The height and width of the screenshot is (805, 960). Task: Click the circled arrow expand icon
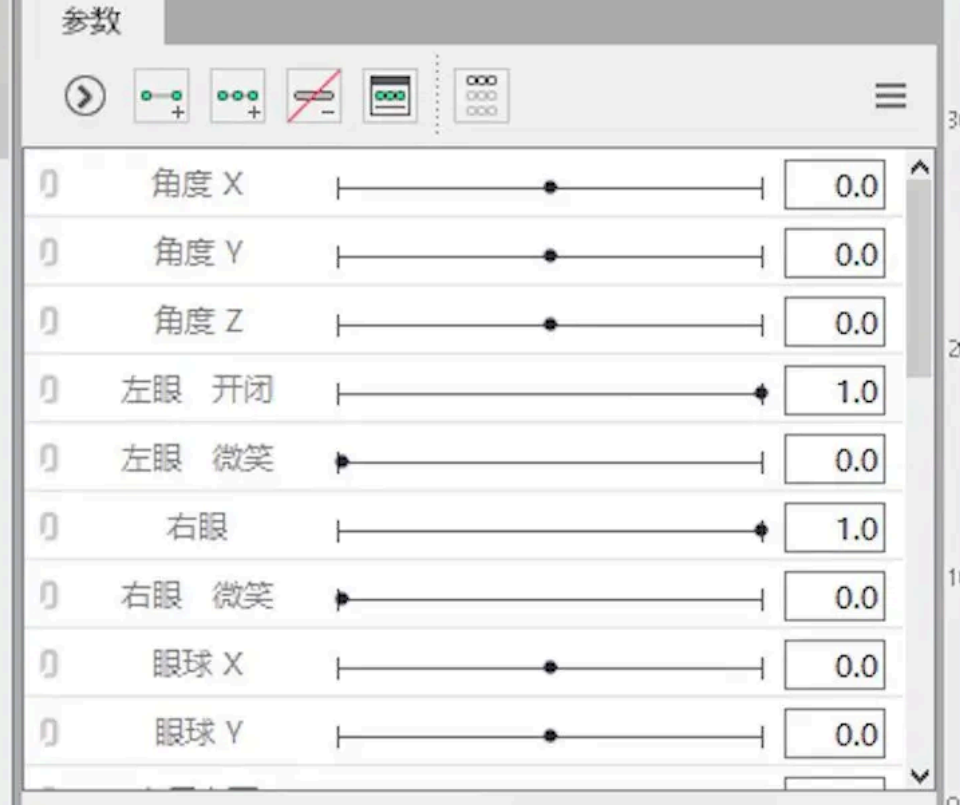click(85, 95)
